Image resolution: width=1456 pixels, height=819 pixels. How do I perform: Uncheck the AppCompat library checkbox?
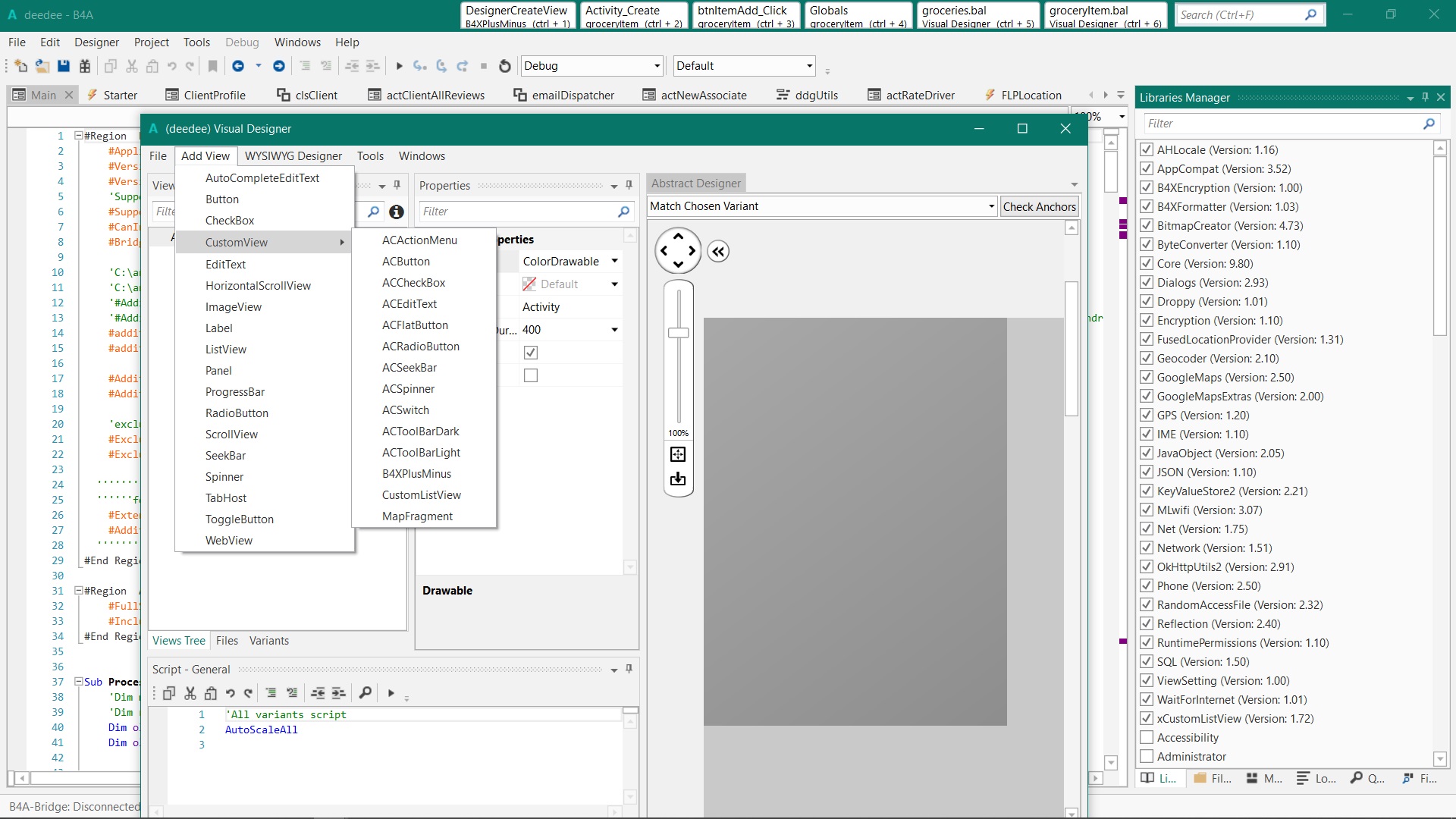pyautogui.click(x=1147, y=169)
